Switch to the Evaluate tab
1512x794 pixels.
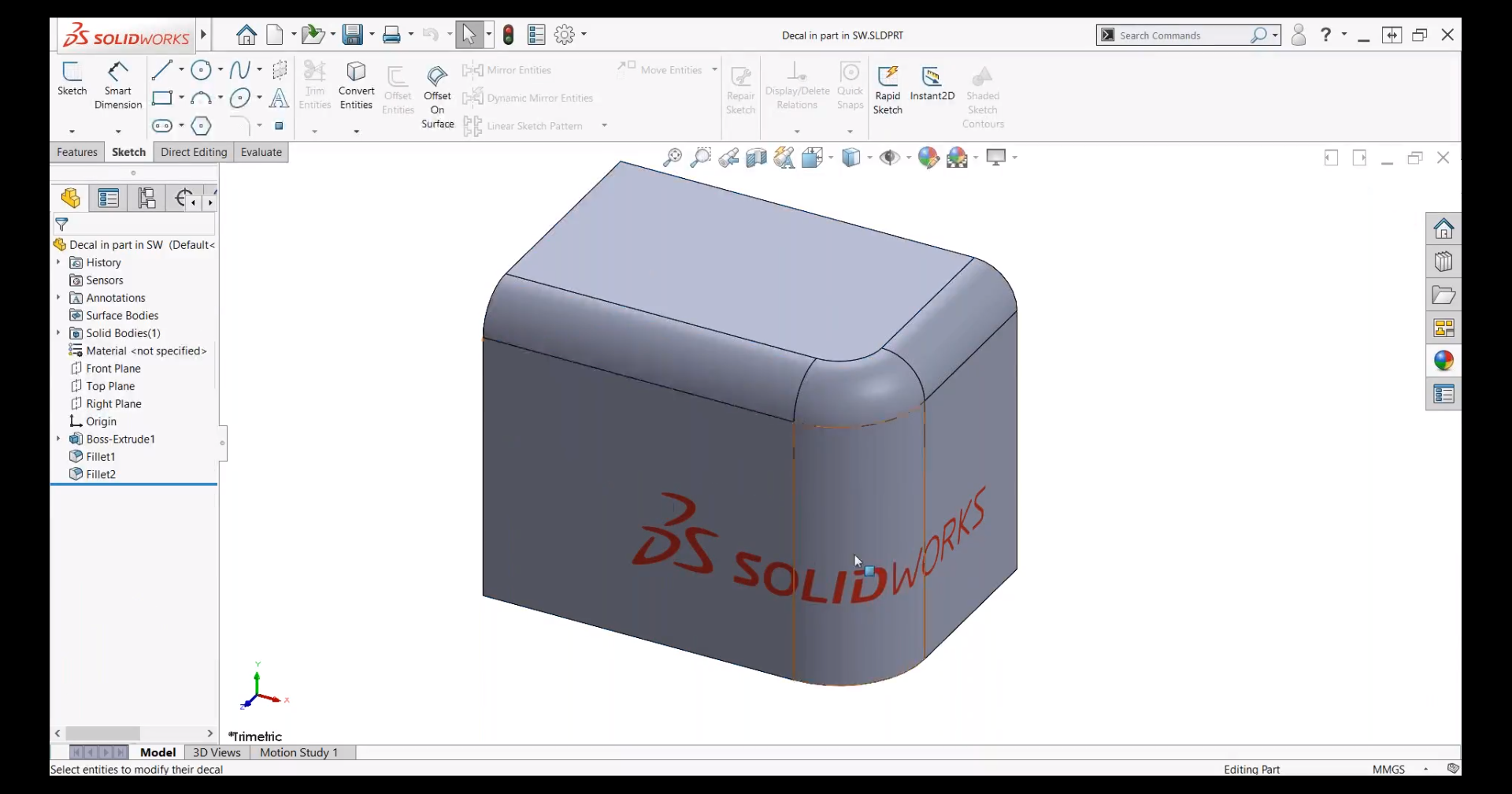[261, 152]
